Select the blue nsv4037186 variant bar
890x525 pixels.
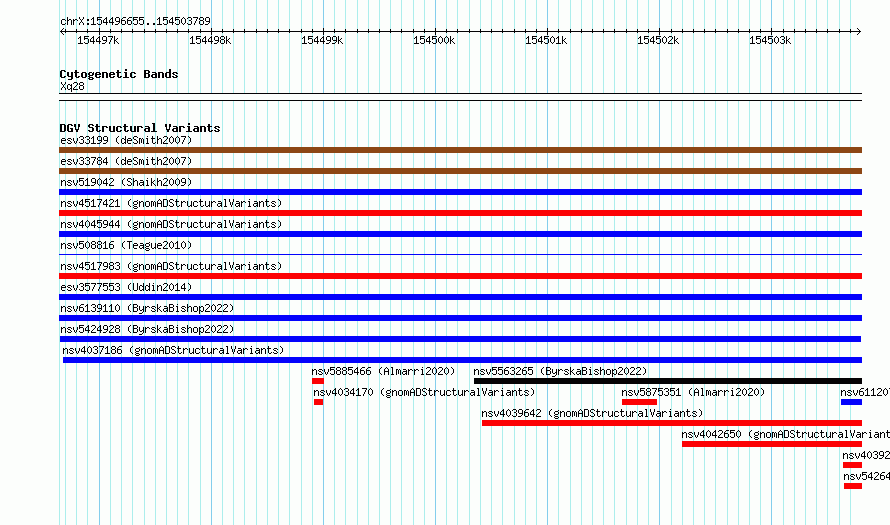point(462,360)
